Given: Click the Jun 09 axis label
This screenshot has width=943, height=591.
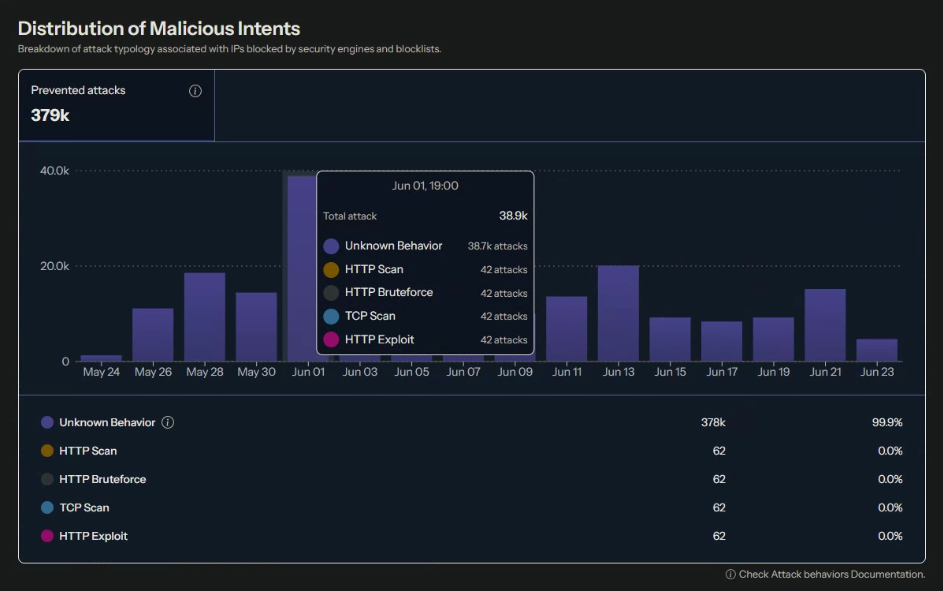Looking at the screenshot, I should coord(515,372).
